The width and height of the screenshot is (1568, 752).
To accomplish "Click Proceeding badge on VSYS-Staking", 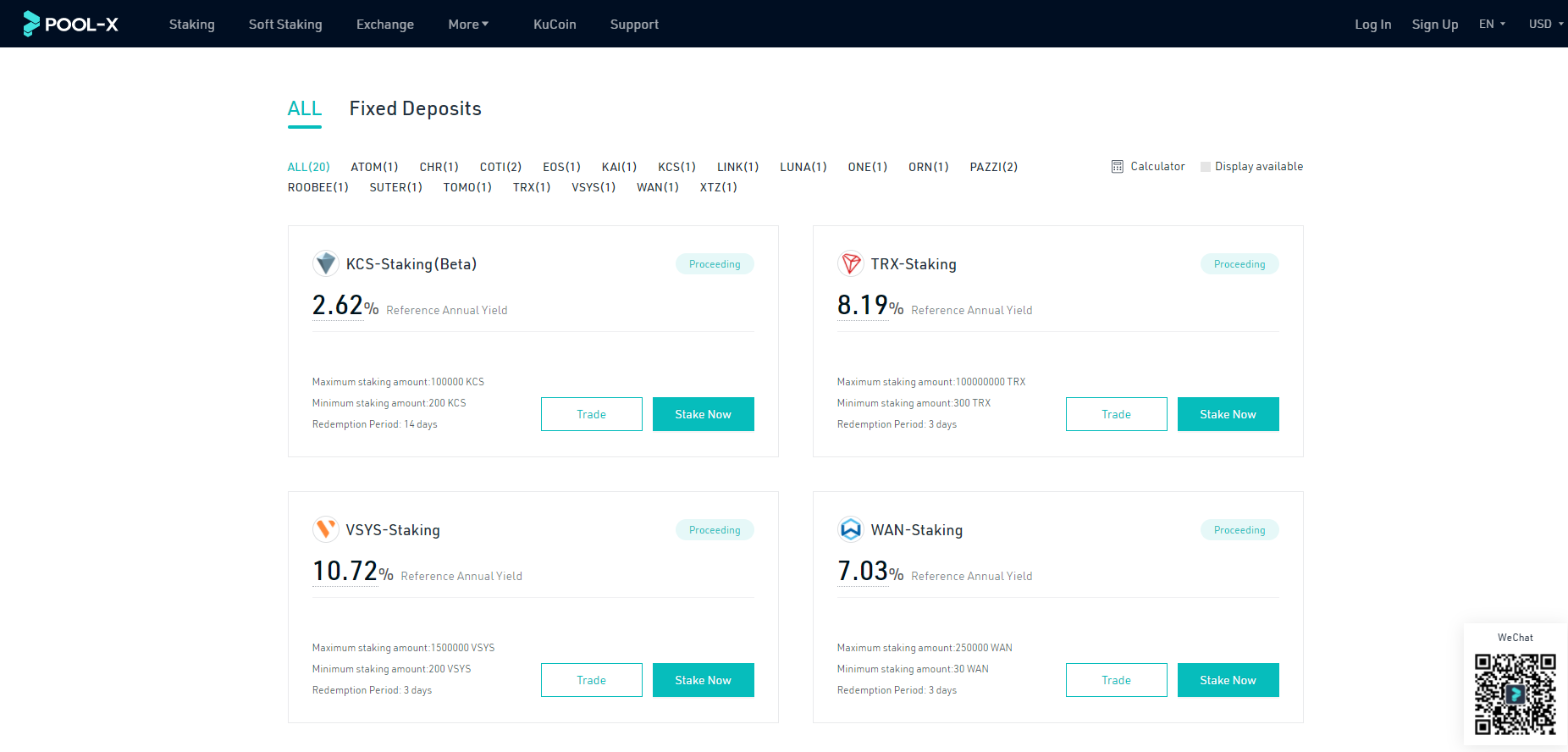I will pos(715,530).
